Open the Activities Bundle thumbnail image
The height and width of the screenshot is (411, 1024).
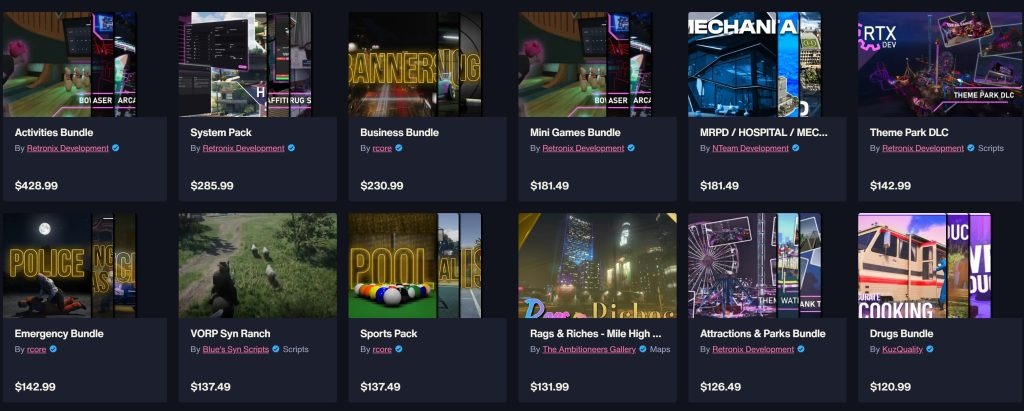[70, 64]
